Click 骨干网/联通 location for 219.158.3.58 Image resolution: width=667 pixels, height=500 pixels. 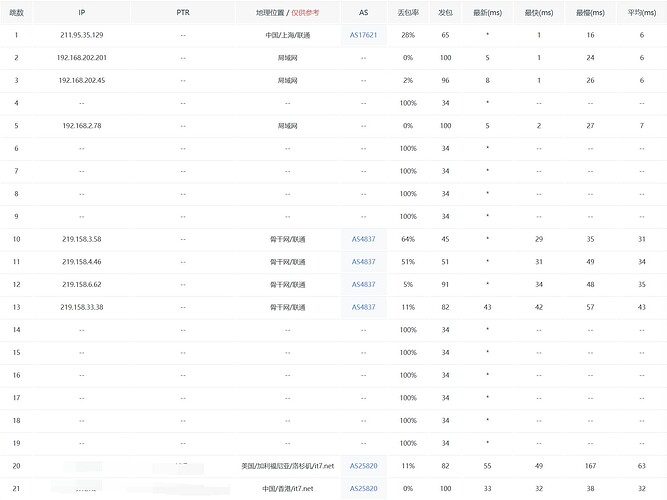(288, 239)
